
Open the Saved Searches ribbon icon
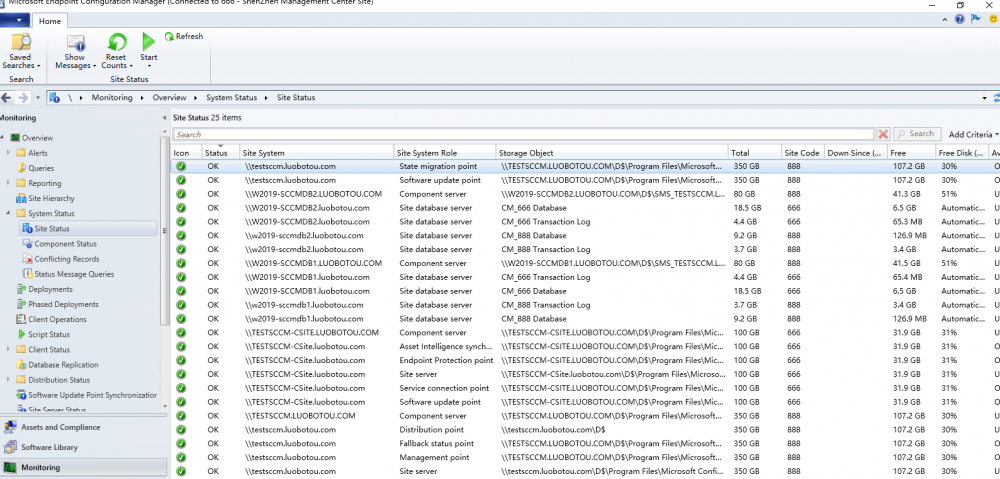click(21, 42)
